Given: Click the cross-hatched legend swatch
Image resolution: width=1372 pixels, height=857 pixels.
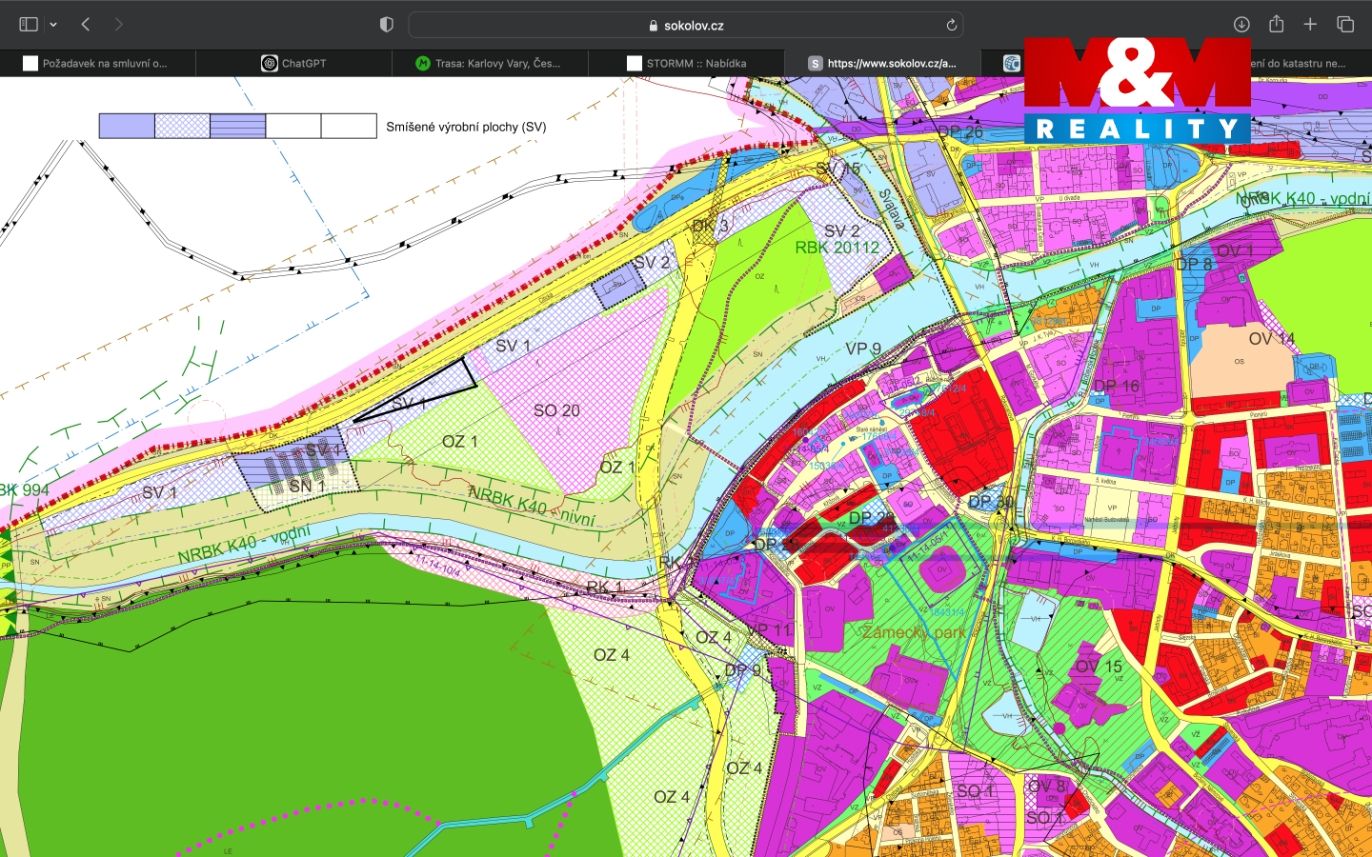Looking at the screenshot, I should point(183,126).
